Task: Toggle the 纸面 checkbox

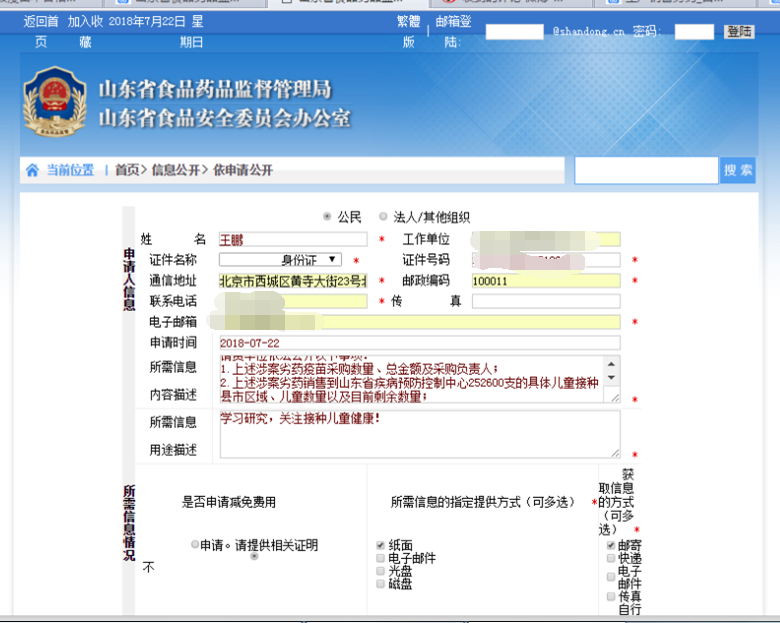Action: [x=380, y=545]
